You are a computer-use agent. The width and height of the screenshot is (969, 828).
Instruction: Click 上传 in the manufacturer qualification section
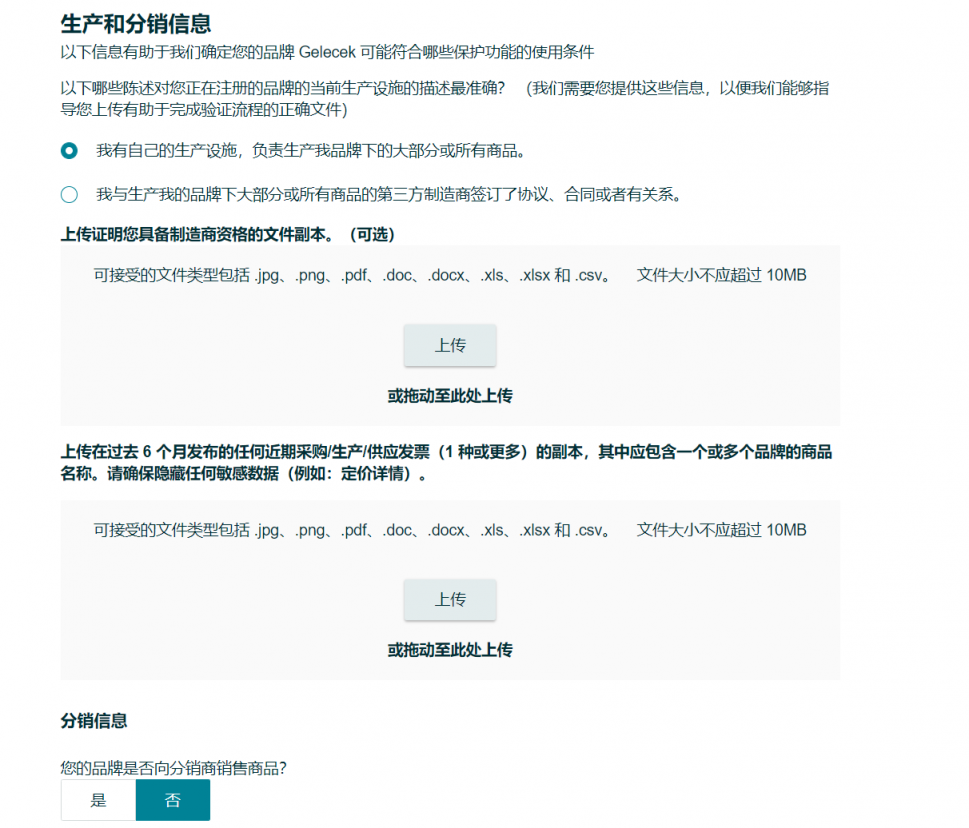tap(449, 345)
